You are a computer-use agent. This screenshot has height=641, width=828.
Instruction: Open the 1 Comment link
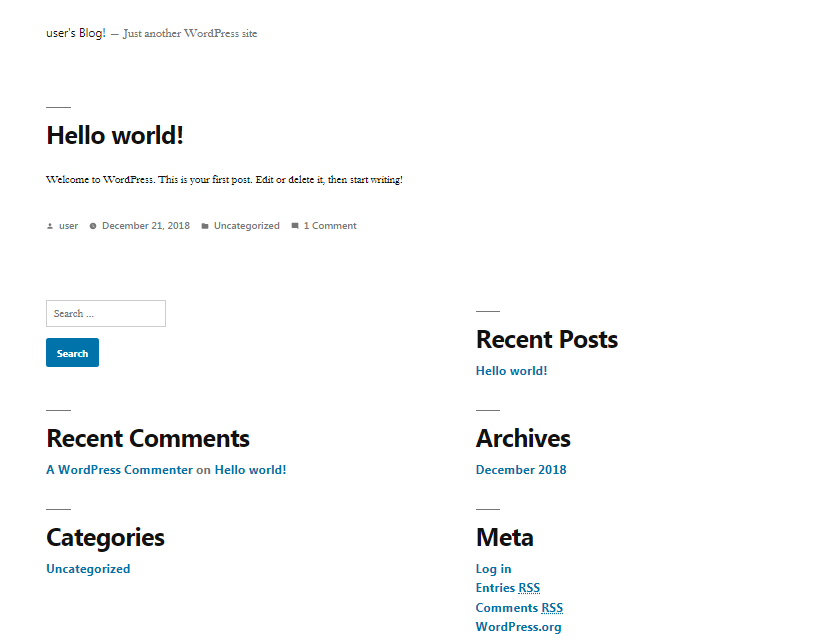coord(330,226)
